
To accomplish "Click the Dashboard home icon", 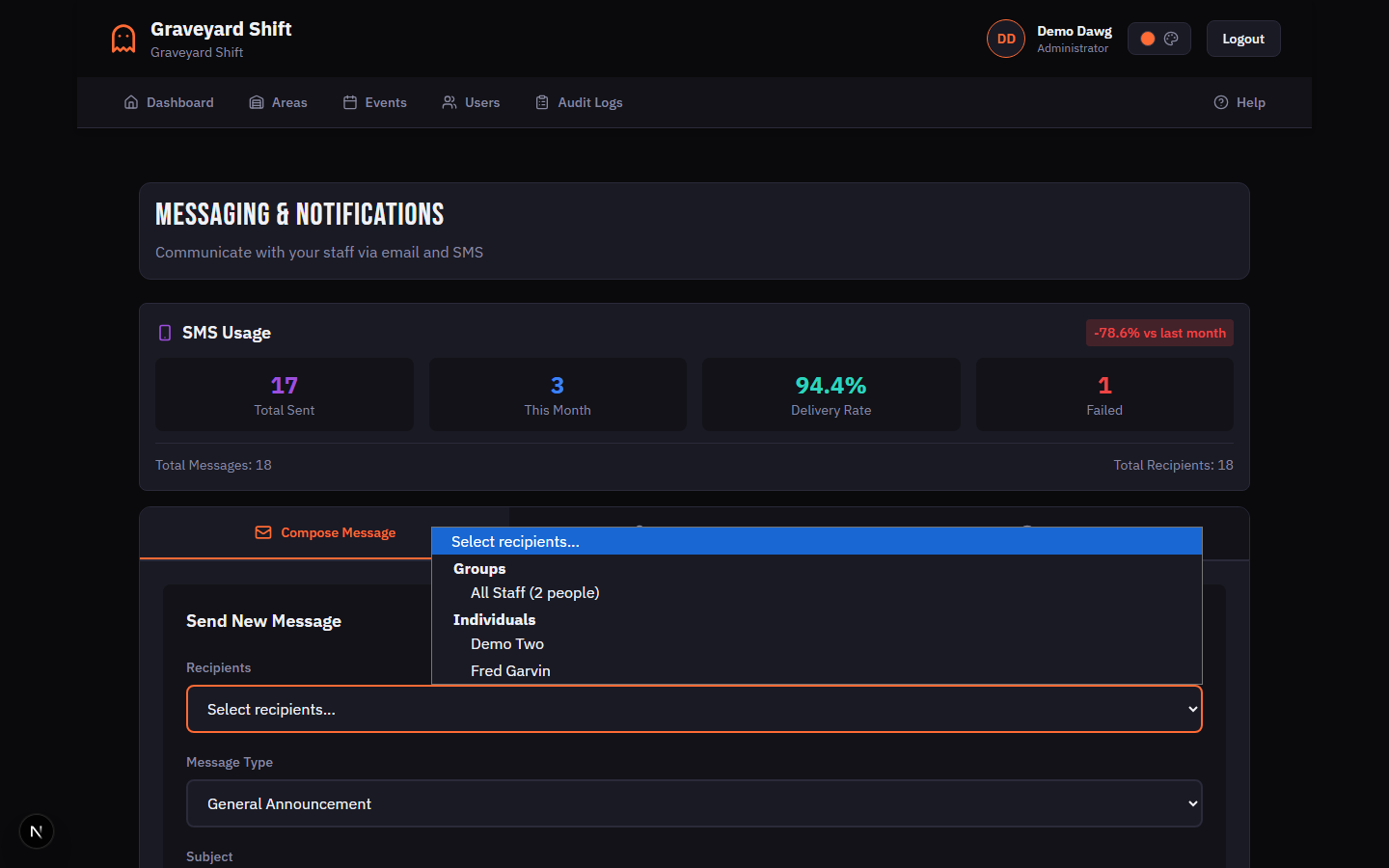I will pyautogui.click(x=131, y=102).
